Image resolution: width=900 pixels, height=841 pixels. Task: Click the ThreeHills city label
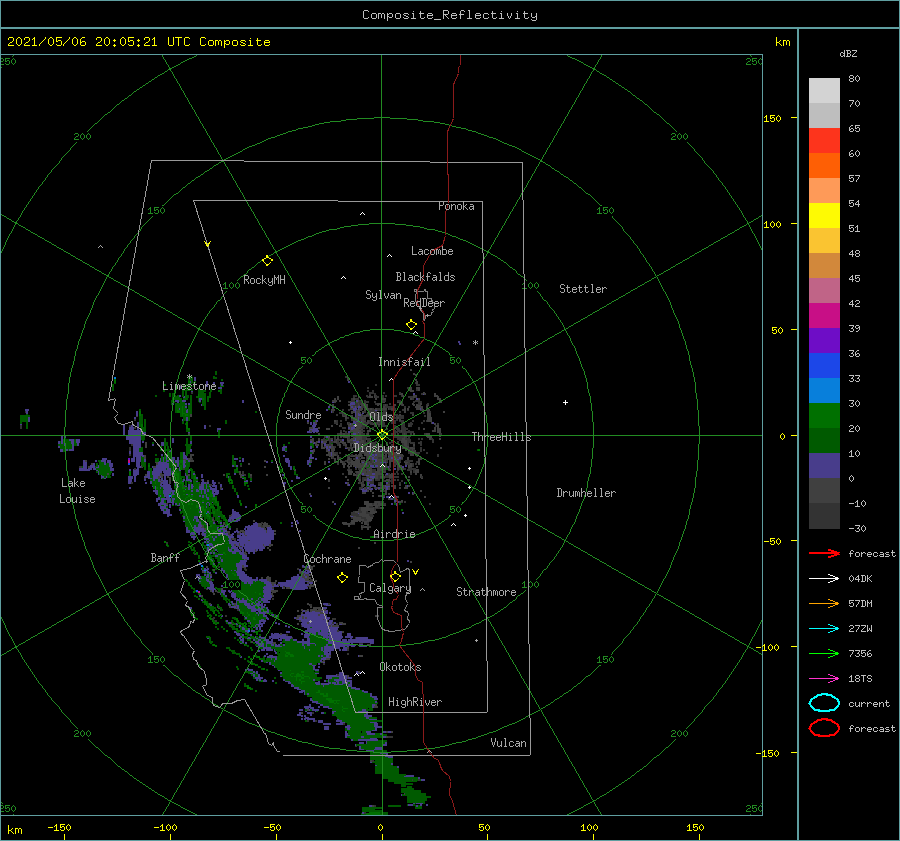click(x=502, y=437)
